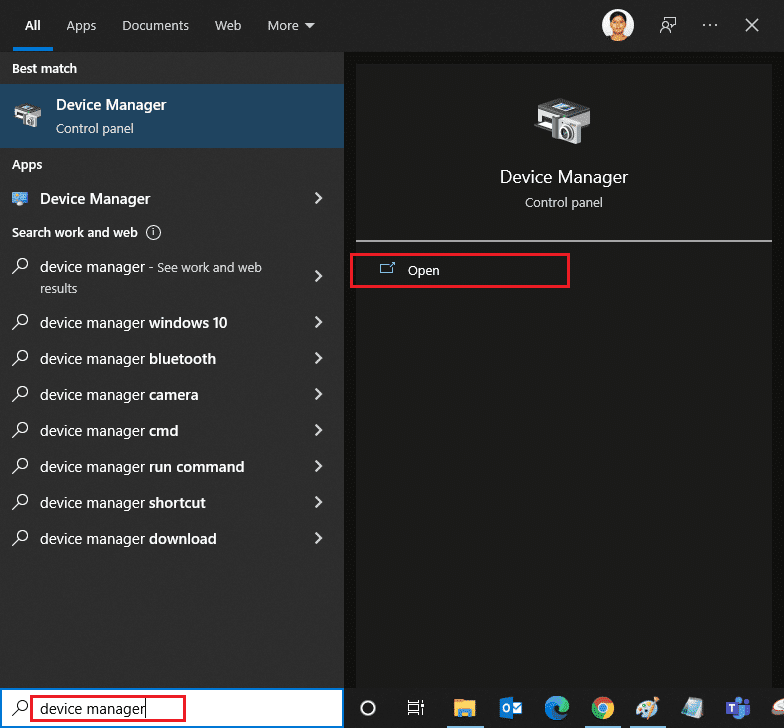This screenshot has width=784, height=728.
Task: Select the Web search tab
Action: pyautogui.click(x=228, y=26)
